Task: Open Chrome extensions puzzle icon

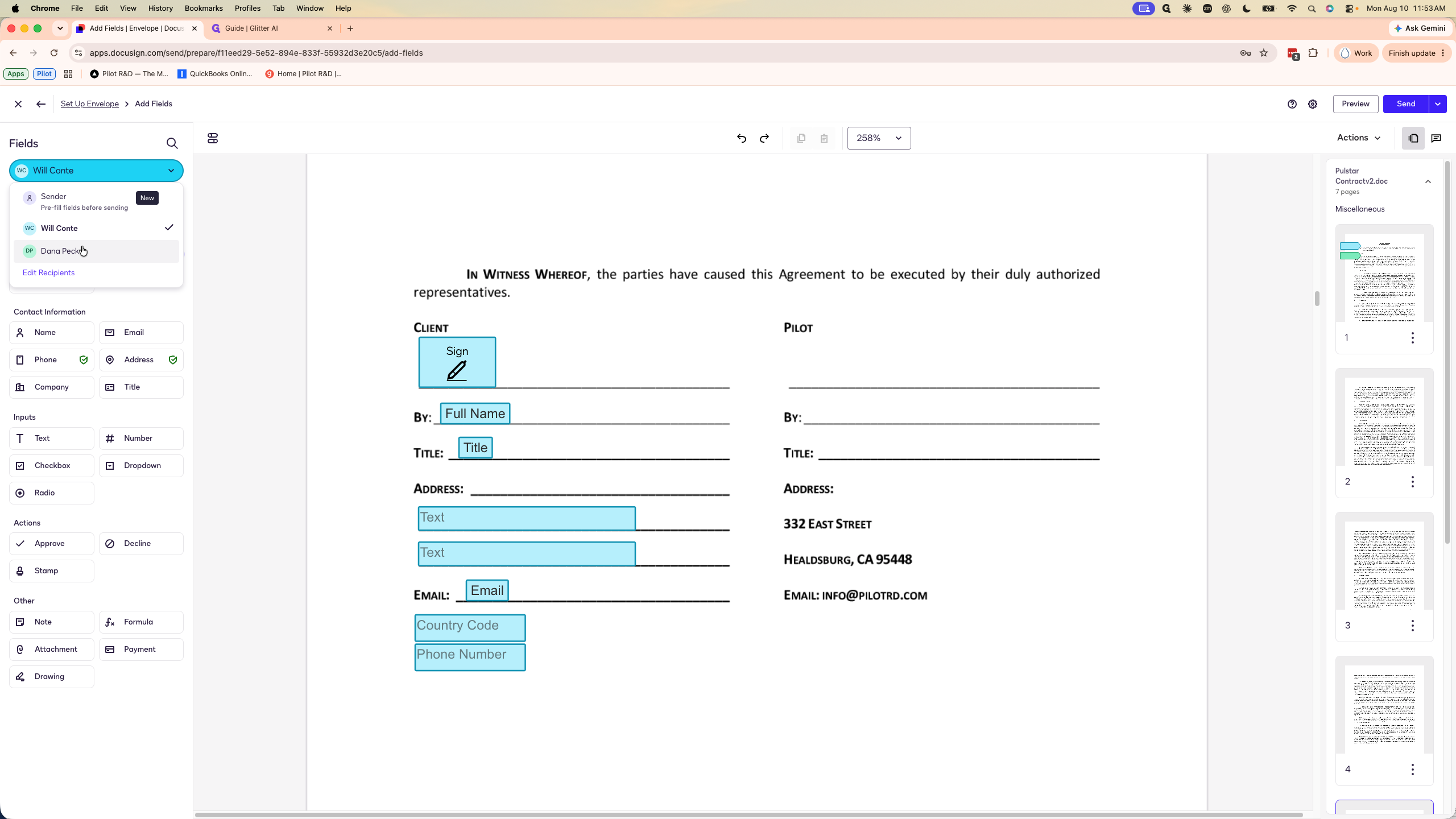Action: coord(1313,53)
